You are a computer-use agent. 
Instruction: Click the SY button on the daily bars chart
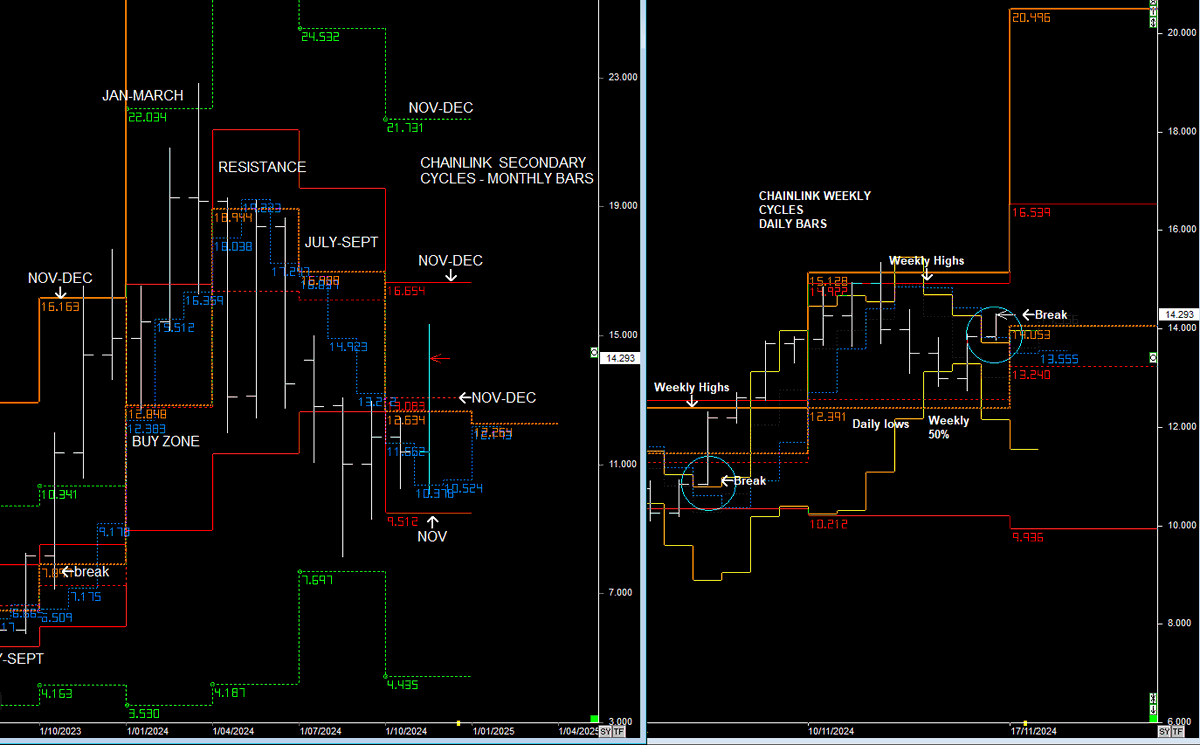(1164, 733)
